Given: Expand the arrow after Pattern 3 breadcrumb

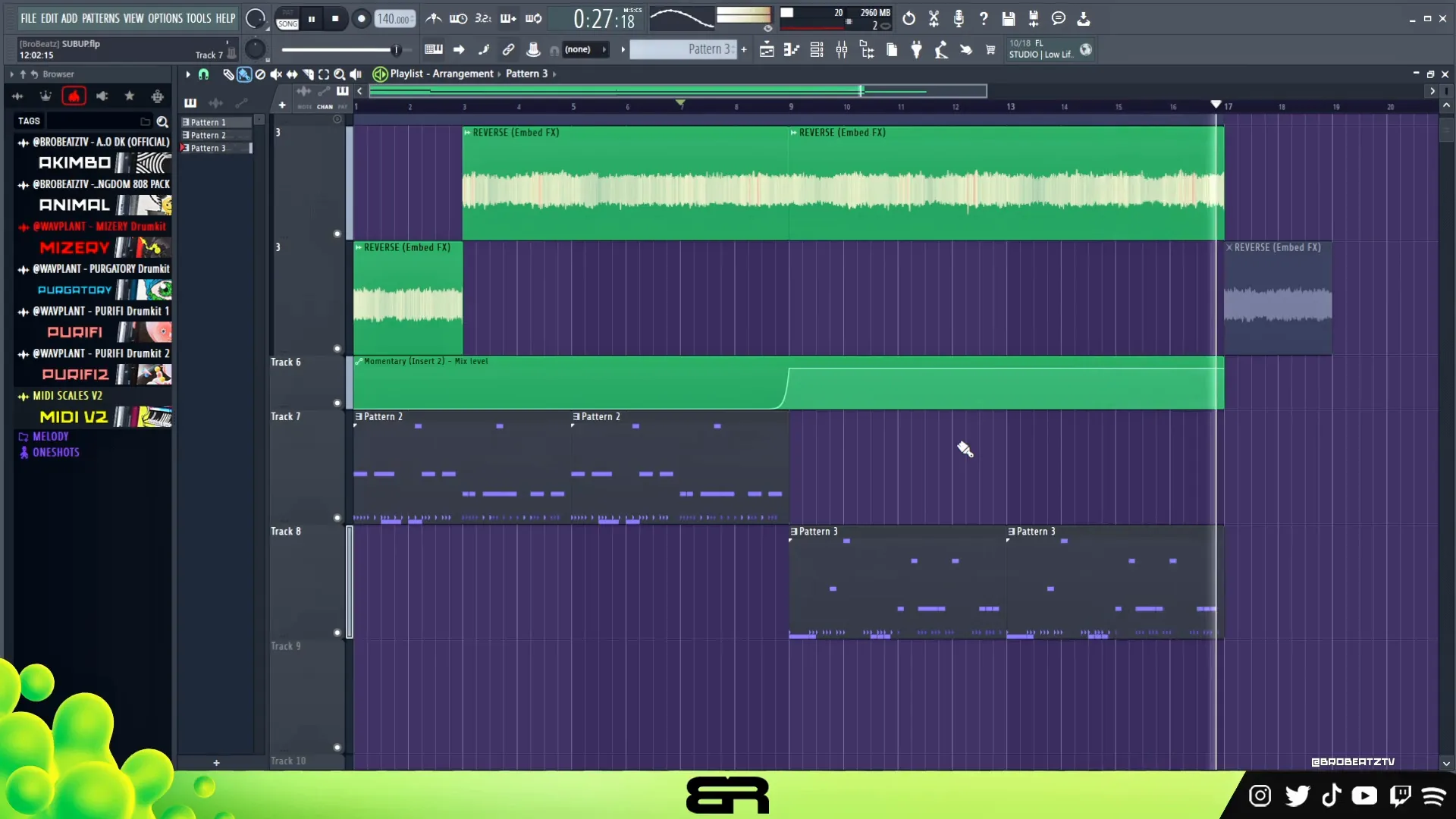Looking at the screenshot, I should point(554,74).
